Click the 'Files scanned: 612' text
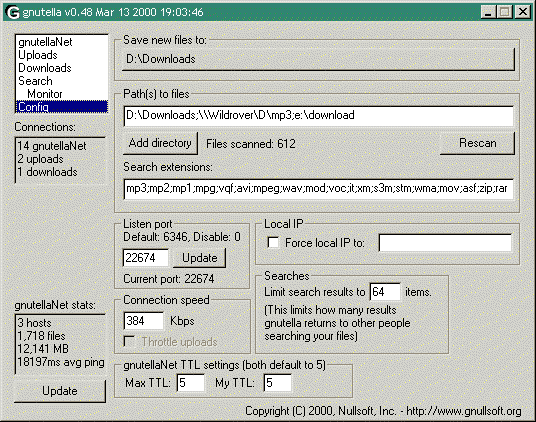 pyautogui.click(x=251, y=144)
